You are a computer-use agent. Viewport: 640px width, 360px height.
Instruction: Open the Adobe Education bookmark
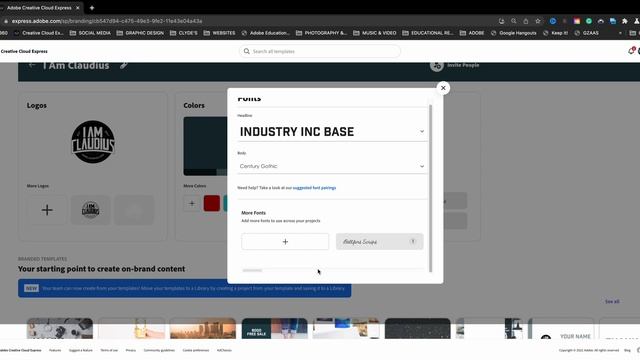pyautogui.click(x=265, y=33)
